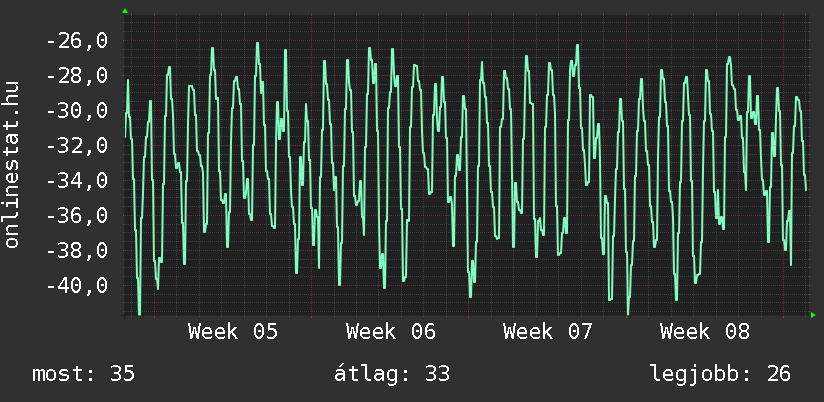Image resolution: width=824 pixels, height=402 pixels.
Task: Select the -36,0 y-axis value
Action: 77,216
